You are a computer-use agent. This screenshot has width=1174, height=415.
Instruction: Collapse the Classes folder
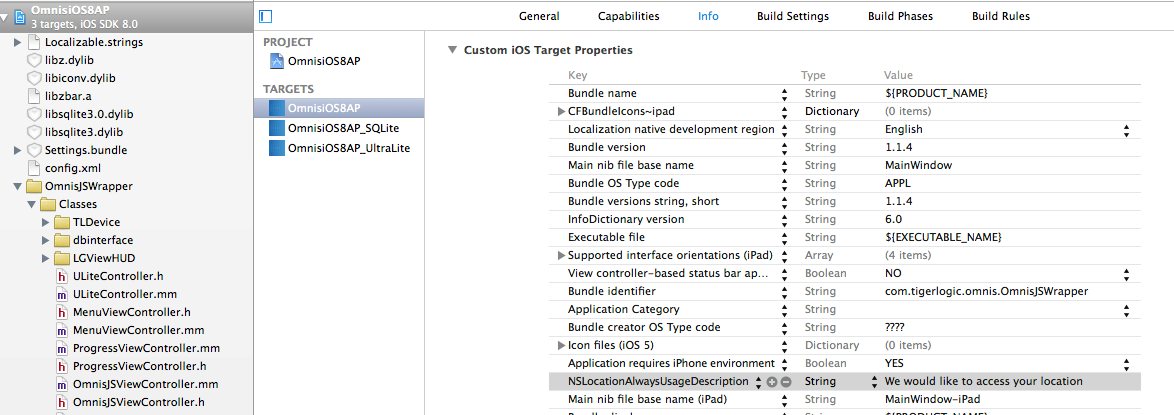point(31,204)
